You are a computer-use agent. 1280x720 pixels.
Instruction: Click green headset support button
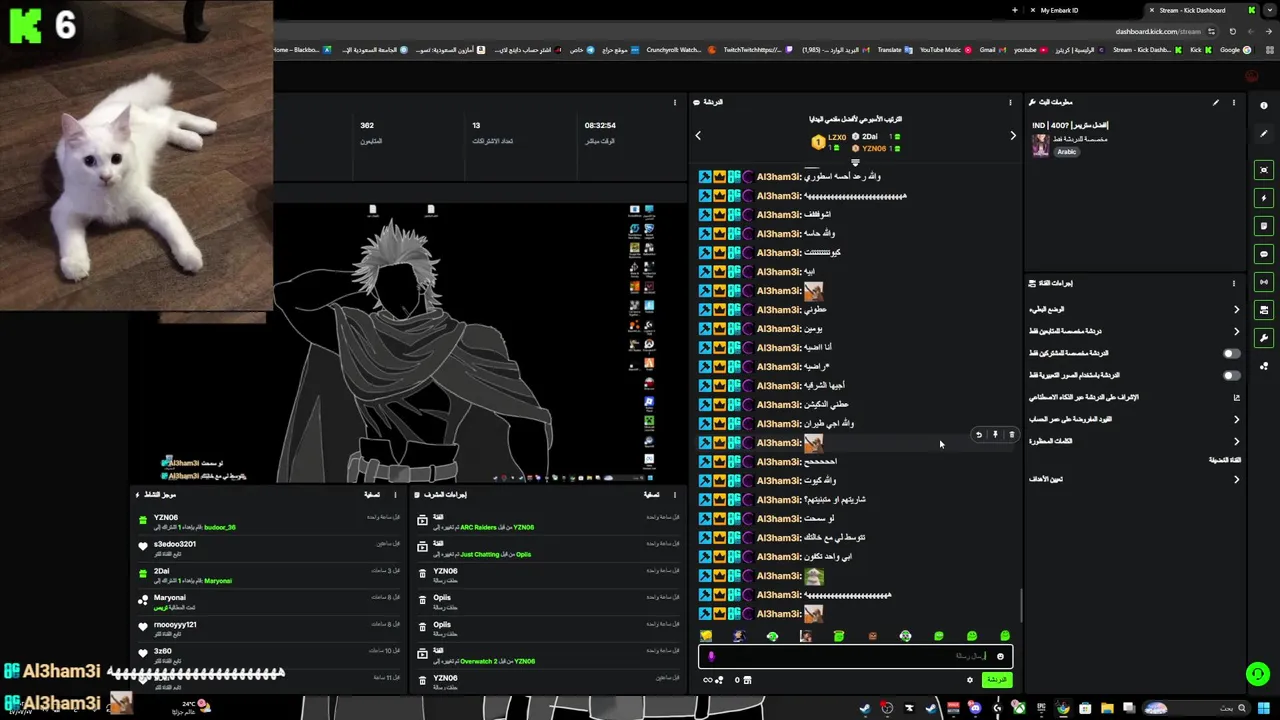pyautogui.click(x=1258, y=674)
